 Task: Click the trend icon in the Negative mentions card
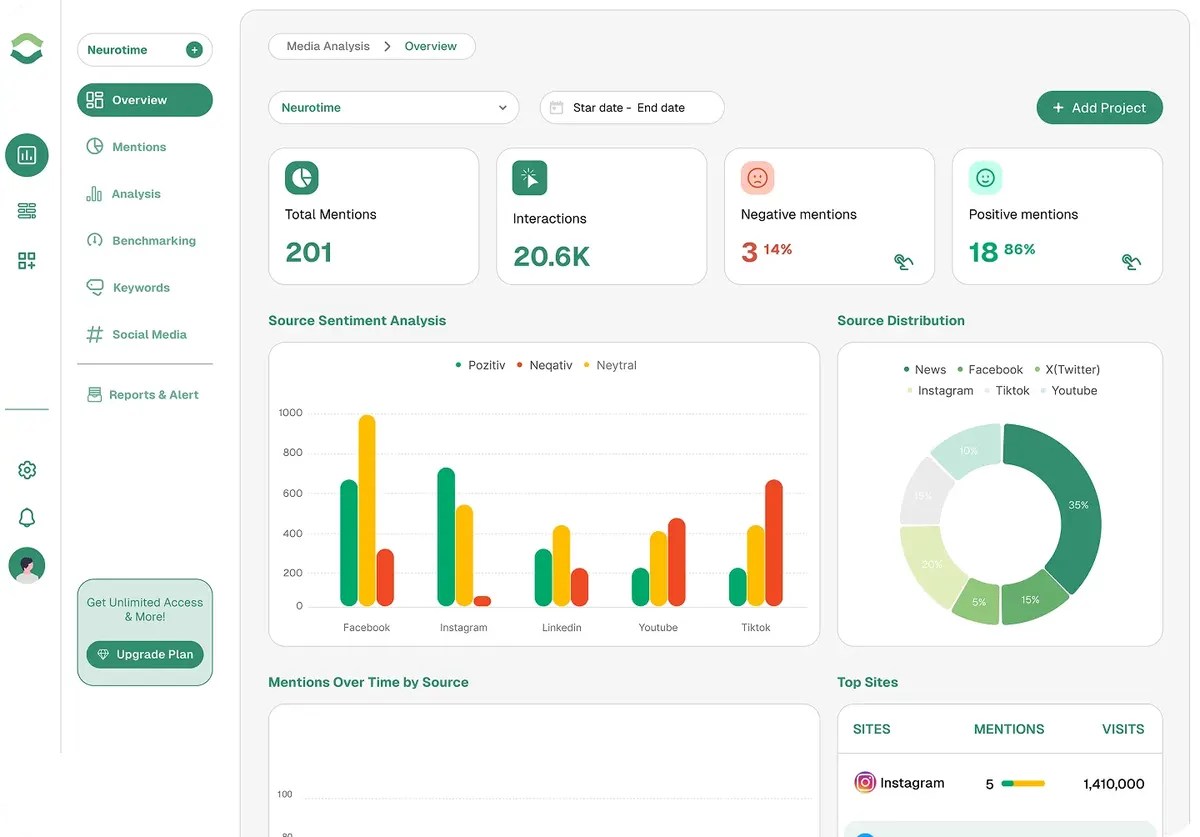pyautogui.click(x=903, y=262)
